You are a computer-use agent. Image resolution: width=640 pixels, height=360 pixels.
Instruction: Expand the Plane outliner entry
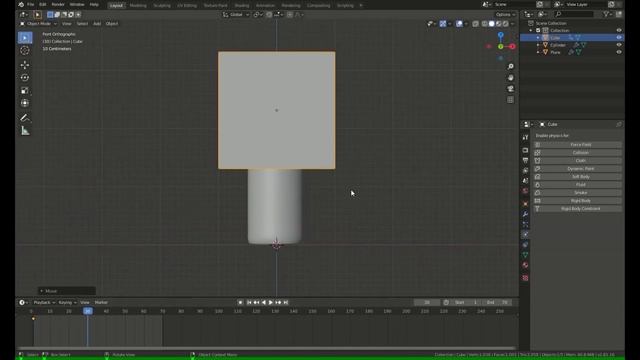pyautogui.click(x=538, y=52)
